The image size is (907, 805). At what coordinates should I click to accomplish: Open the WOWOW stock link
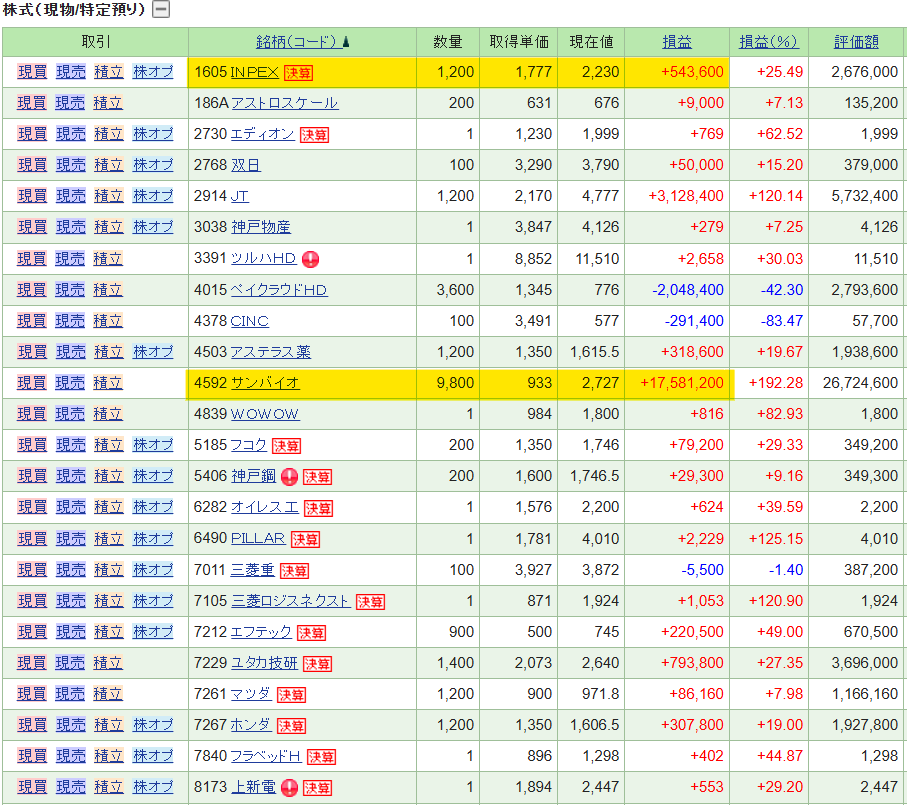click(265, 414)
